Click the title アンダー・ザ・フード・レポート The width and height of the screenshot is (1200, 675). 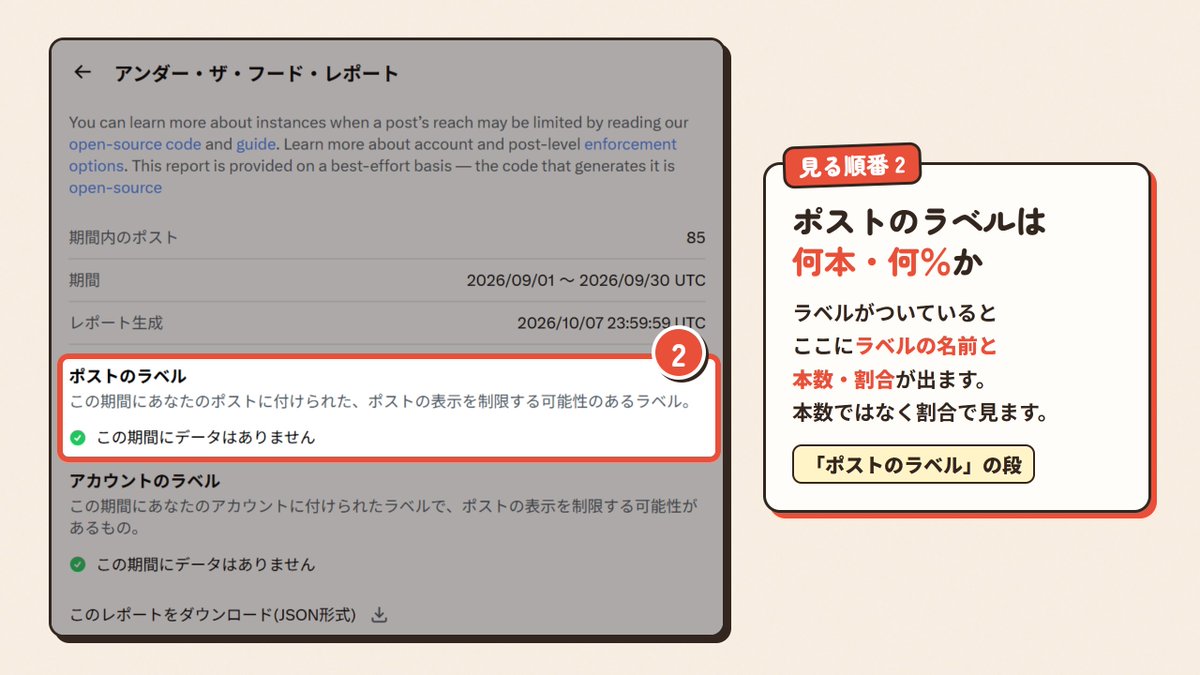coord(257,73)
